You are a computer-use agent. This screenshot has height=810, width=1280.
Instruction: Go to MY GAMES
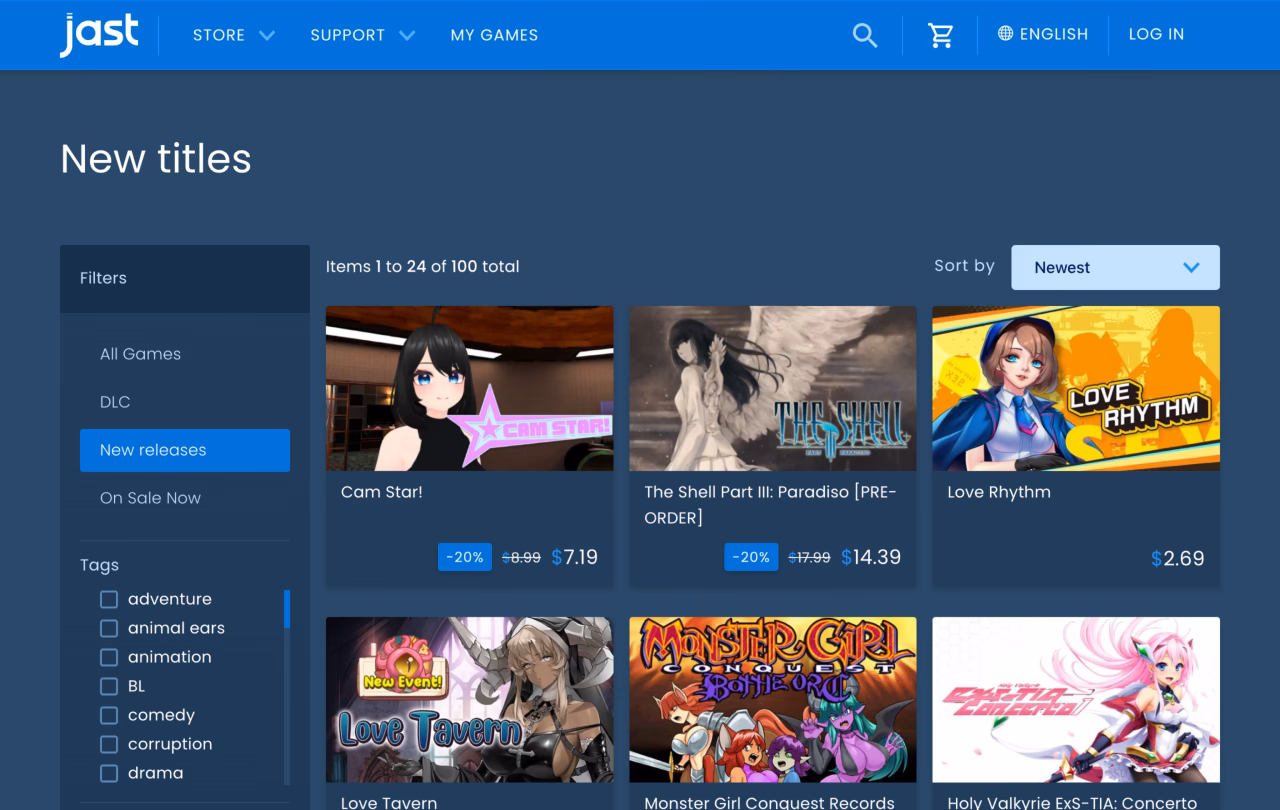click(x=494, y=35)
